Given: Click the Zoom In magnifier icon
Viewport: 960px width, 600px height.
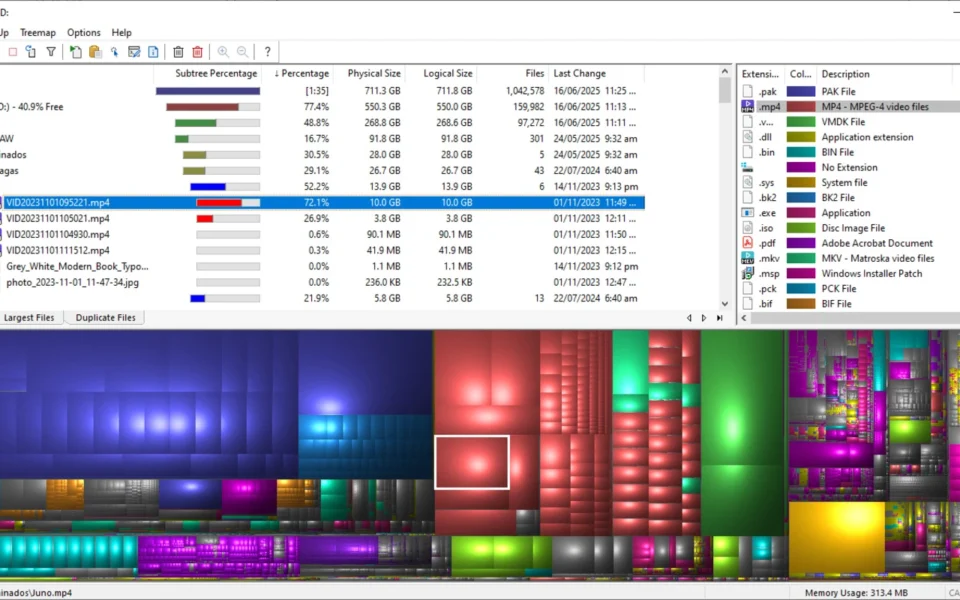Looking at the screenshot, I should click(x=223, y=52).
